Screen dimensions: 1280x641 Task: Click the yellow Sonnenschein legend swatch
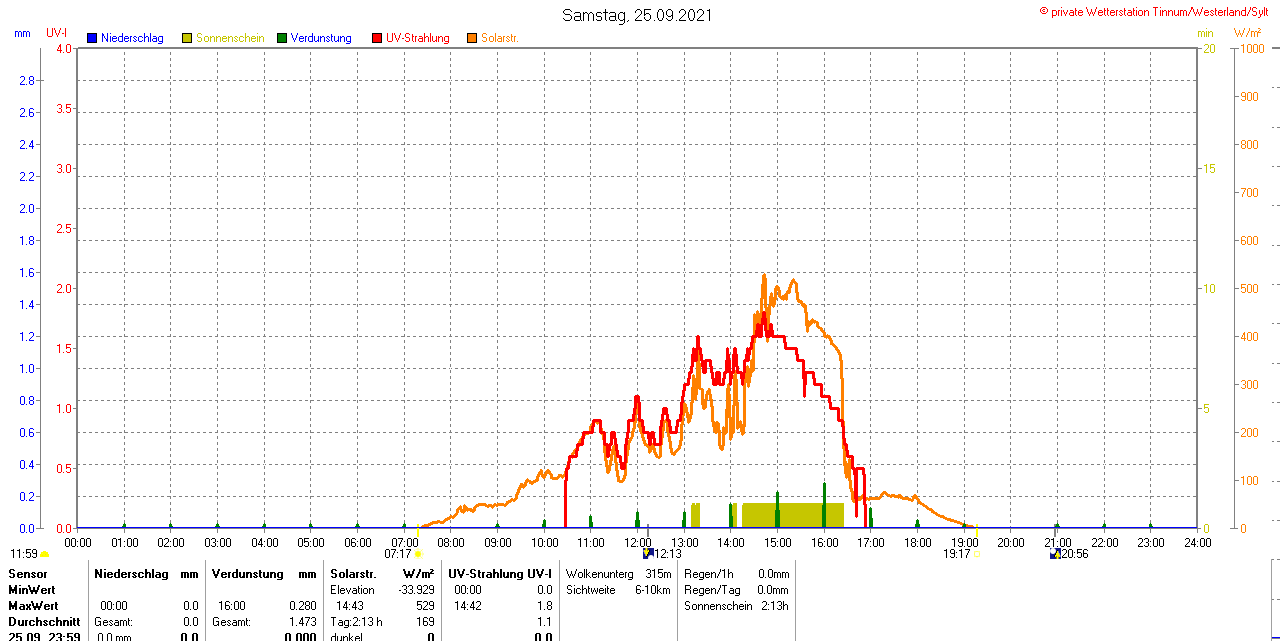coord(187,38)
